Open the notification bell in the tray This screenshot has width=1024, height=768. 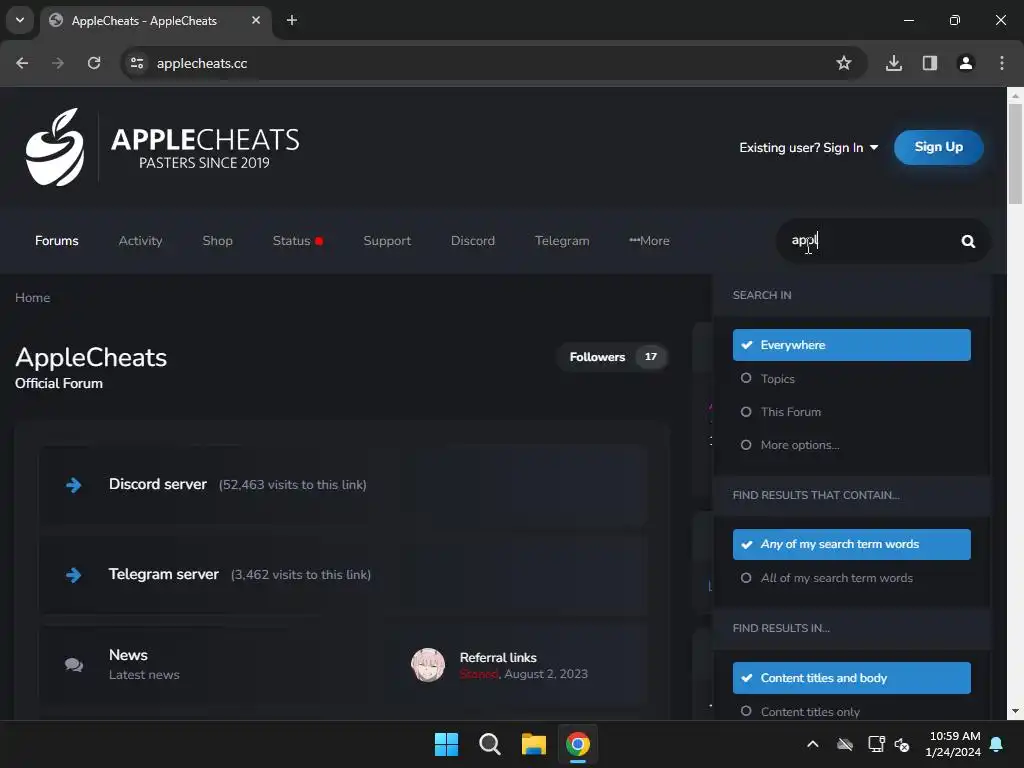[x=997, y=744]
